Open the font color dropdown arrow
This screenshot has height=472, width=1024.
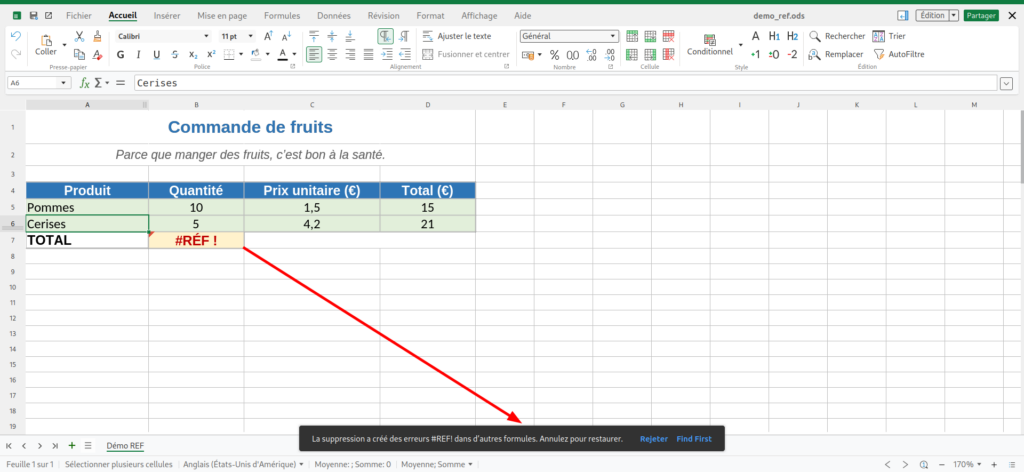point(295,55)
